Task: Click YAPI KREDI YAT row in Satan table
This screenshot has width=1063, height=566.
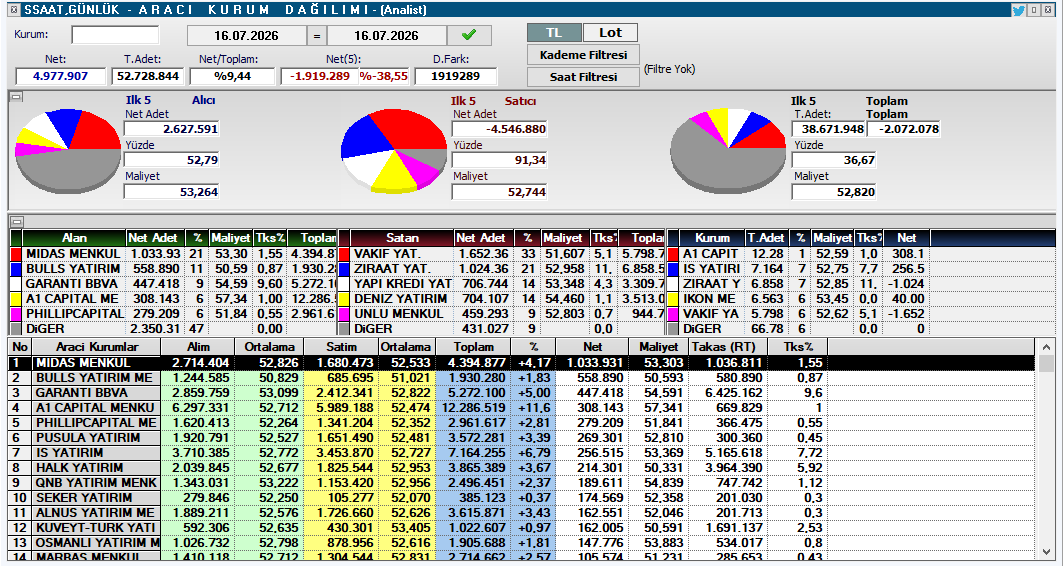Action: pos(502,283)
